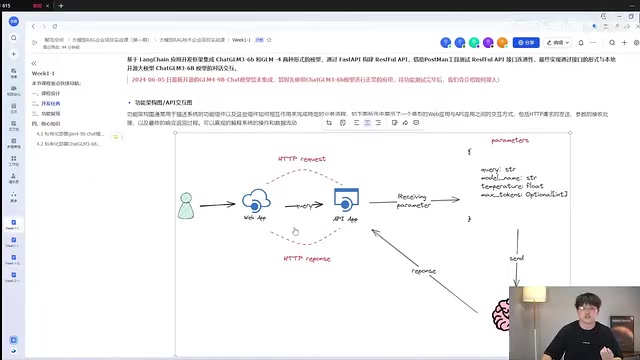
Task: Jump to outline section four 核心知识
Action: pos(46,124)
